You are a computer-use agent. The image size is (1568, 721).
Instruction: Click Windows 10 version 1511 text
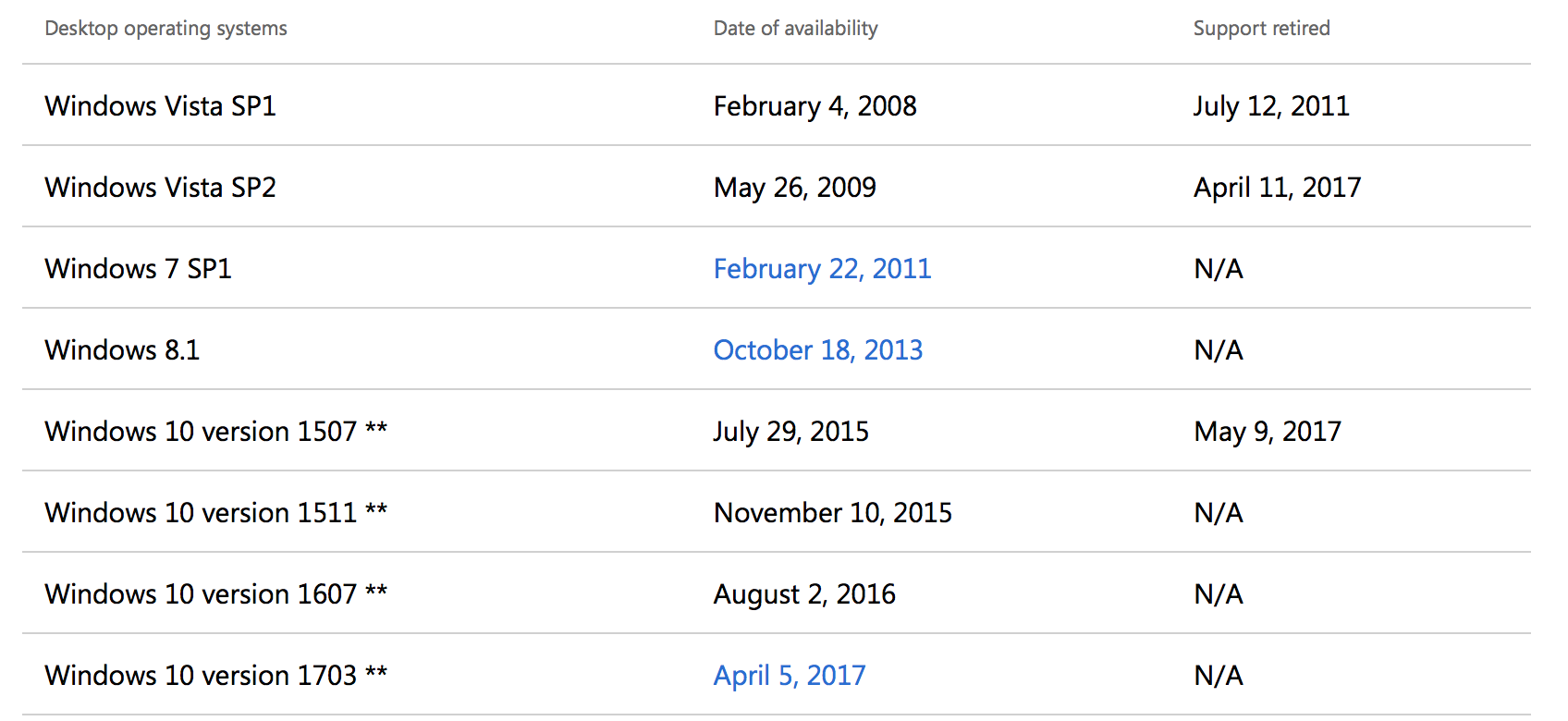click(x=201, y=513)
